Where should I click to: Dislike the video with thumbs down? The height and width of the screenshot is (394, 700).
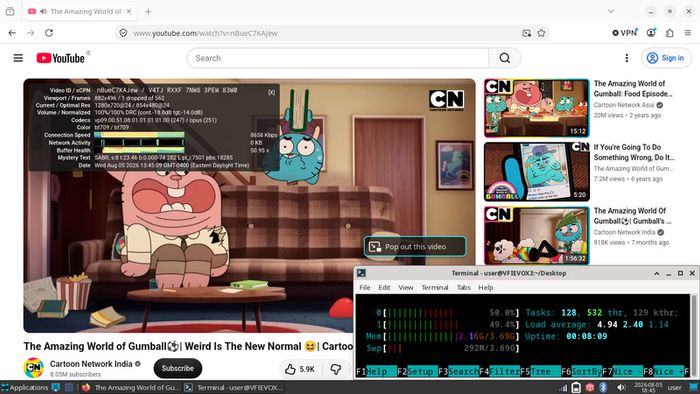tap(336, 369)
